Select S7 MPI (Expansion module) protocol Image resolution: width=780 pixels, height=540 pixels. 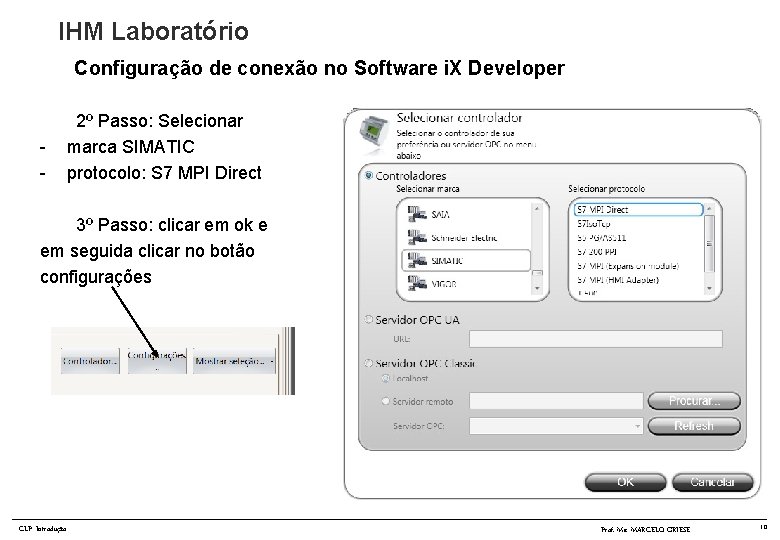[628, 266]
